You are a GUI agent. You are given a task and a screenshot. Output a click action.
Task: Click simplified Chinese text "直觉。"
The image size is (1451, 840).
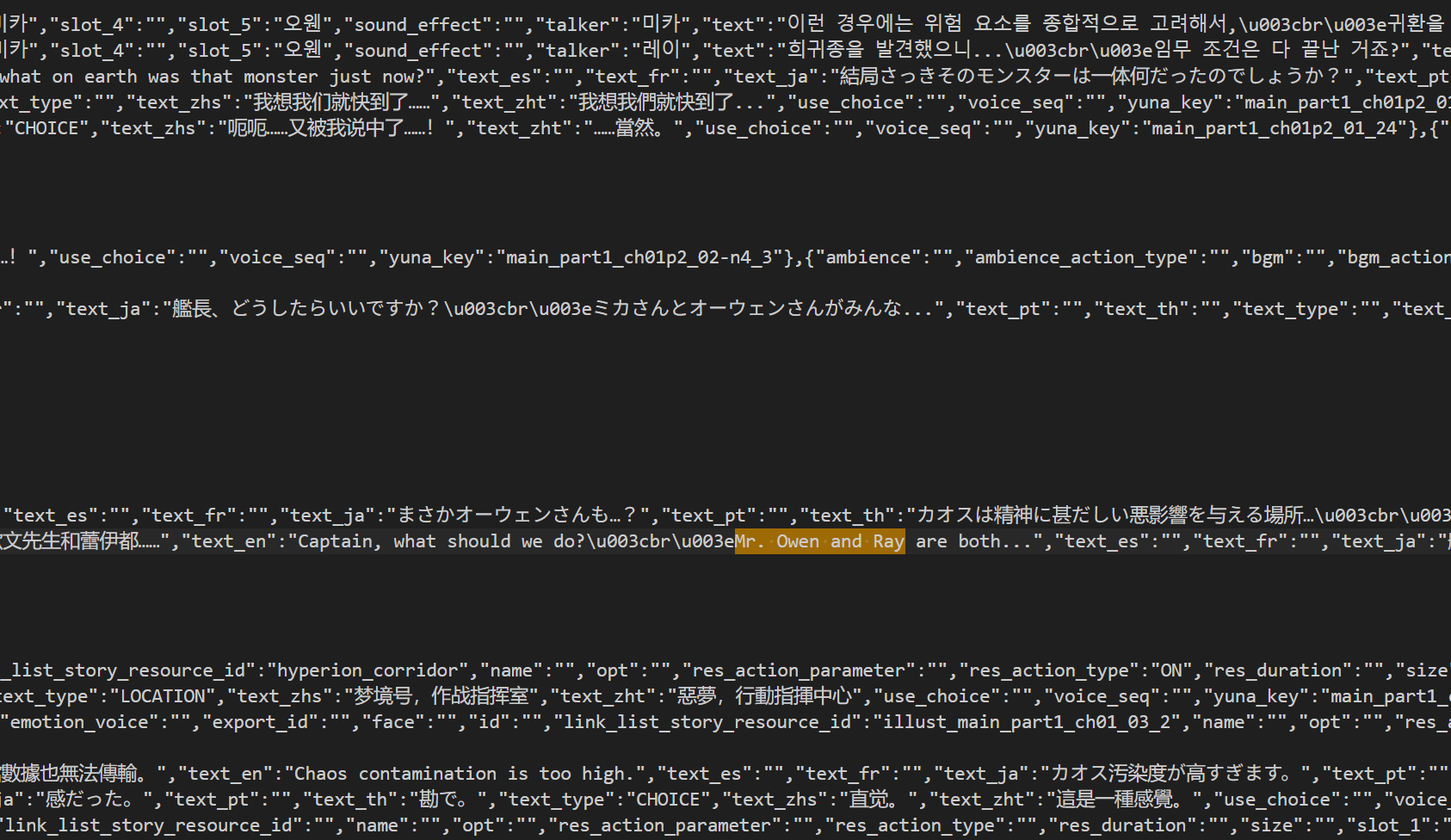click(x=876, y=800)
